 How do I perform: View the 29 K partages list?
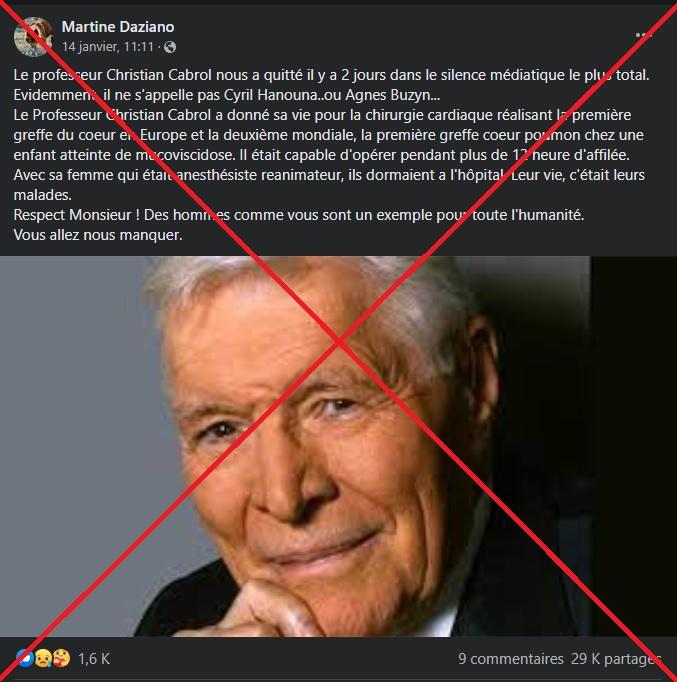616,659
